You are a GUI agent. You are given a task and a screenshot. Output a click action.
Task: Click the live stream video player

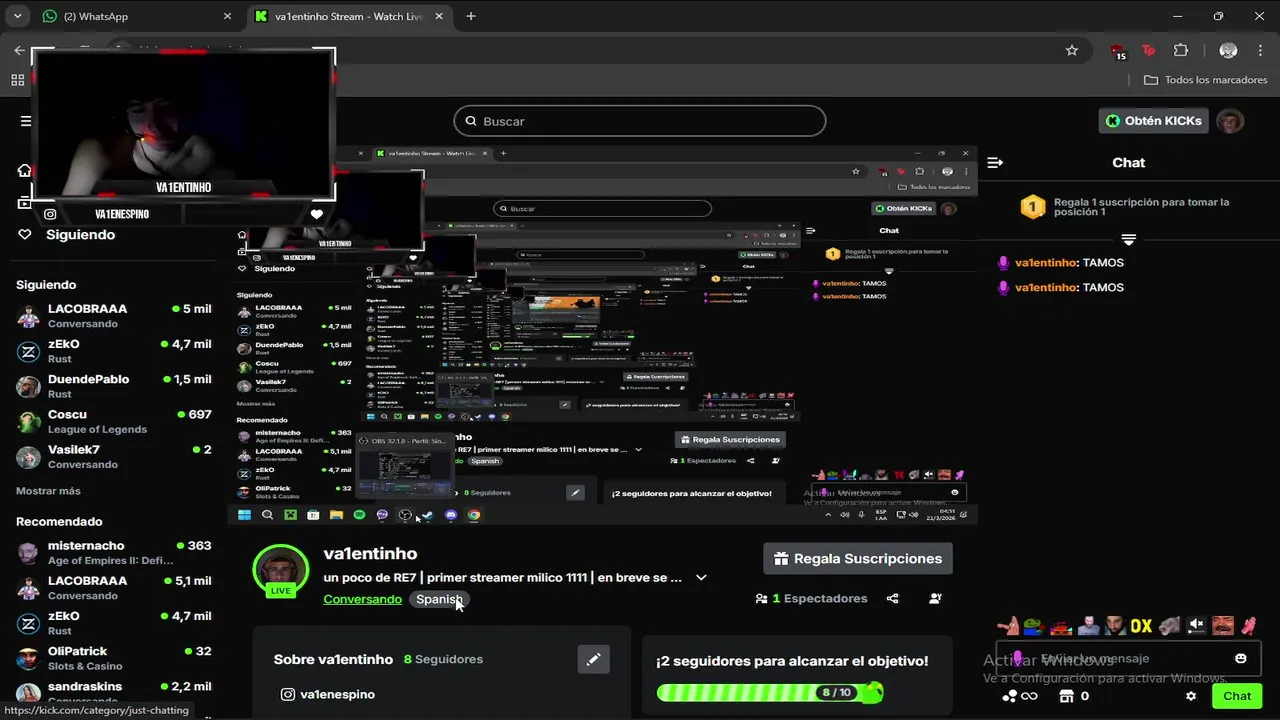(x=605, y=335)
